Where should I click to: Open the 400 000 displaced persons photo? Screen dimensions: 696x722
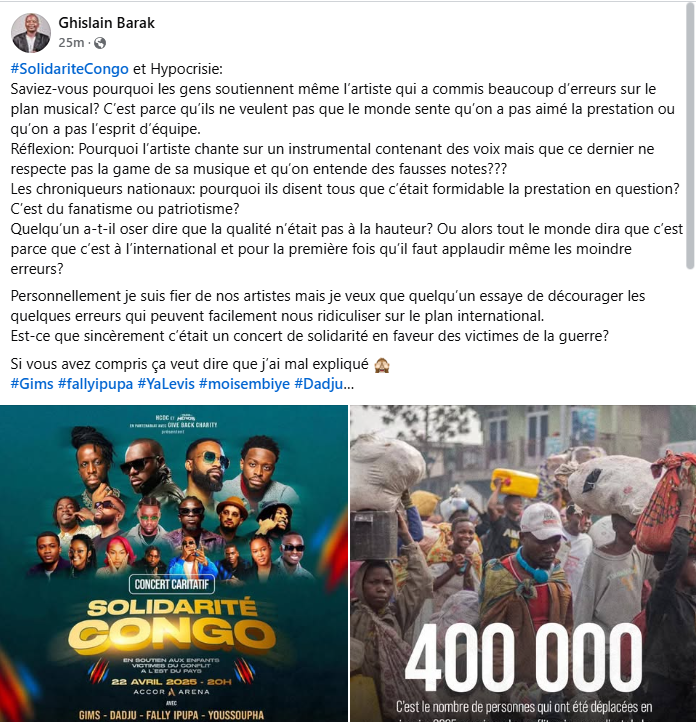coord(523,564)
